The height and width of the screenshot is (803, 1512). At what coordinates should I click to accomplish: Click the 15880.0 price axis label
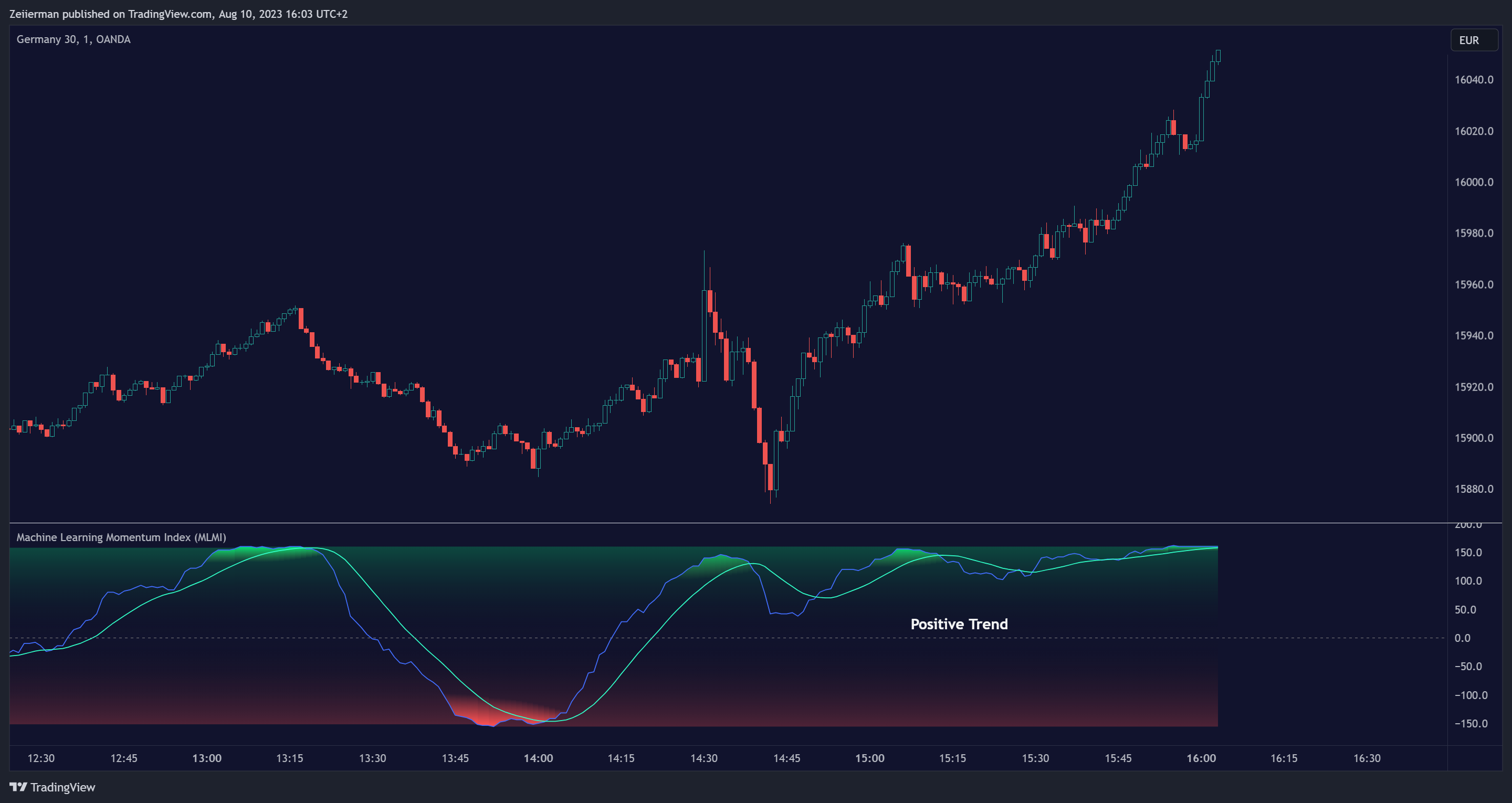pyautogui.click(x=1474, y=489)
